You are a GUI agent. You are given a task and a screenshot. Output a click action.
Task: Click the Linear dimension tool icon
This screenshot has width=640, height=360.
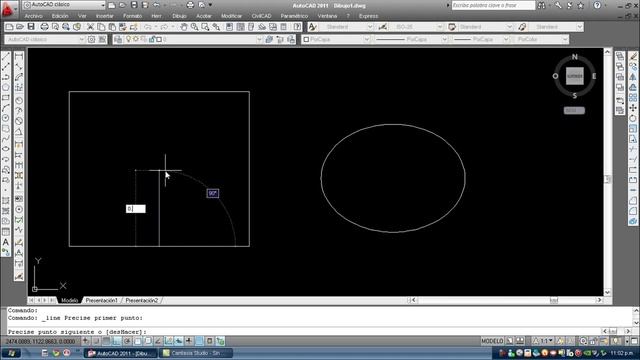tap(19, 56)
